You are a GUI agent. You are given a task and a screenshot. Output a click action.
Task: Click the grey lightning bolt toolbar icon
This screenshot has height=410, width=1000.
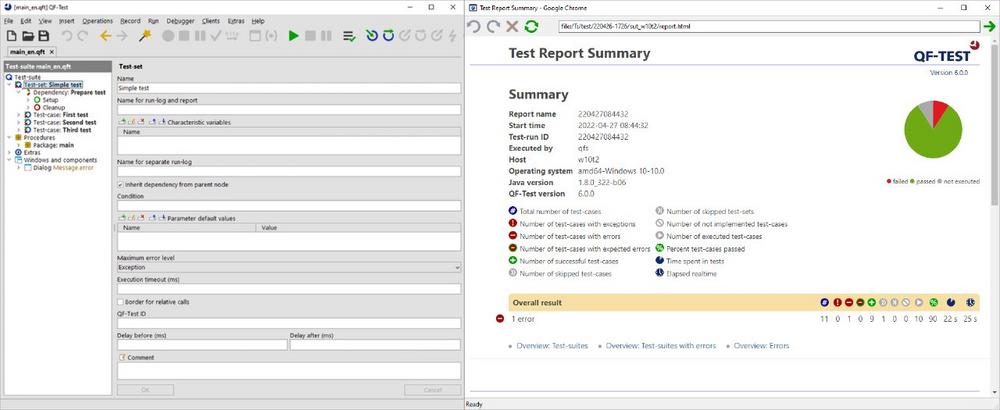coord(453,36)
